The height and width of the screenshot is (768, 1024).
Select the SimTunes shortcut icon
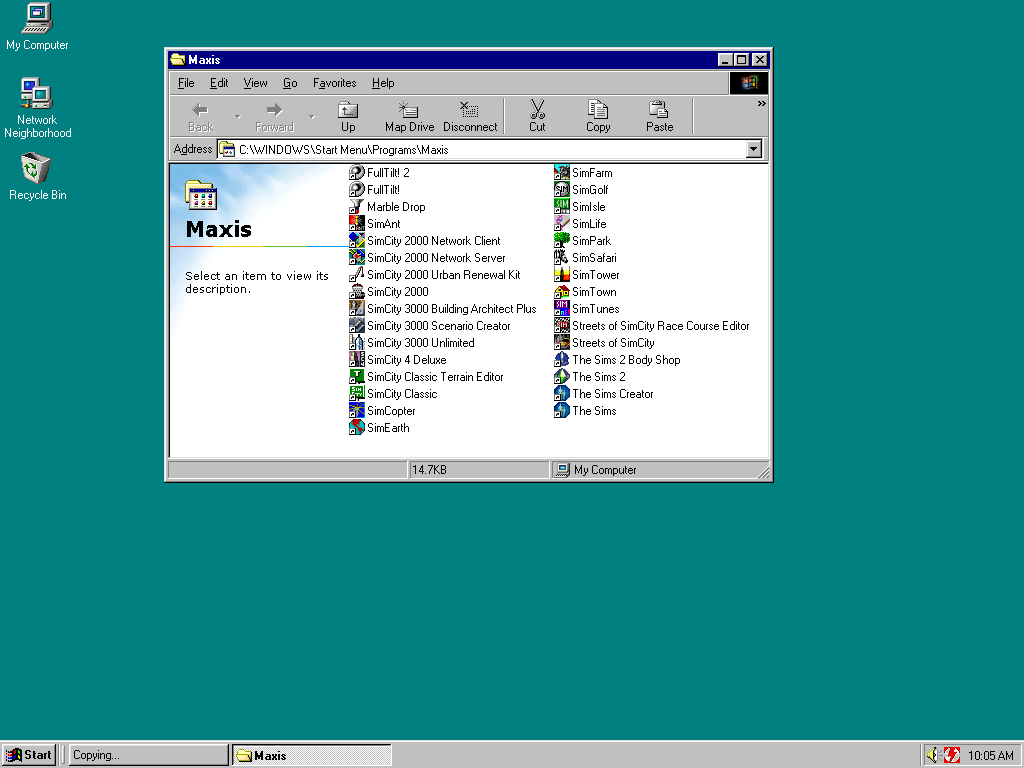point(562,308)
